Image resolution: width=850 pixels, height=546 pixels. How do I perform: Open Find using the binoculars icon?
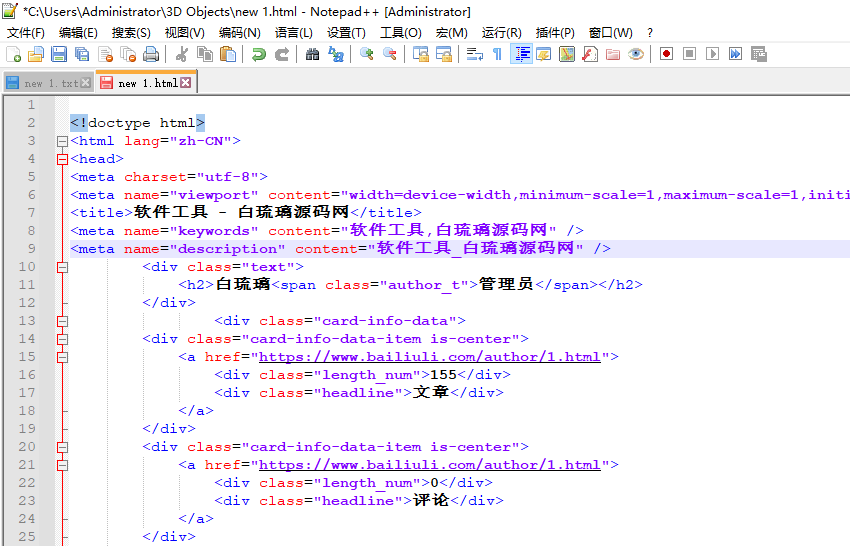tap(312, 54)
